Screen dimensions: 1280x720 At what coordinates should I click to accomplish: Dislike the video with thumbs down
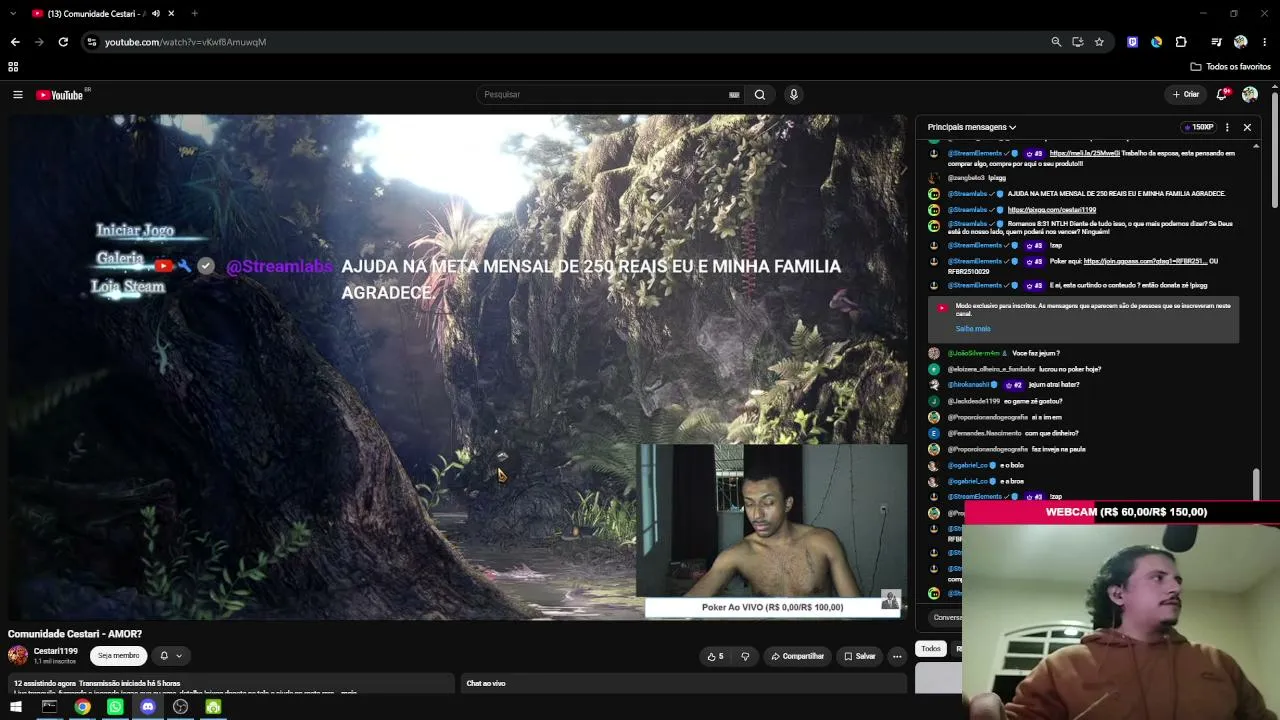point(745,656)
